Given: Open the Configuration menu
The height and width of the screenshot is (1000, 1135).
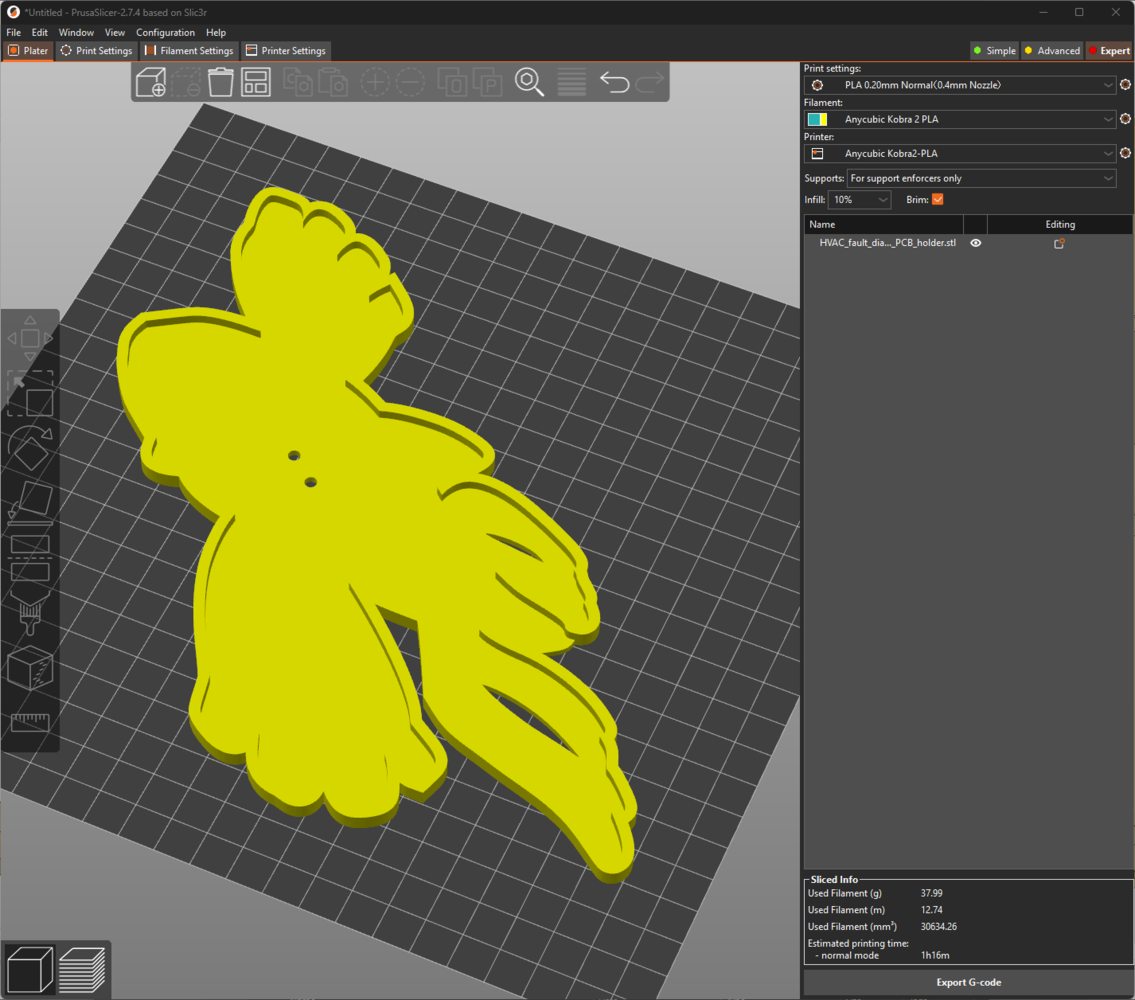Looking at the screenshot, I should (165, 32).
